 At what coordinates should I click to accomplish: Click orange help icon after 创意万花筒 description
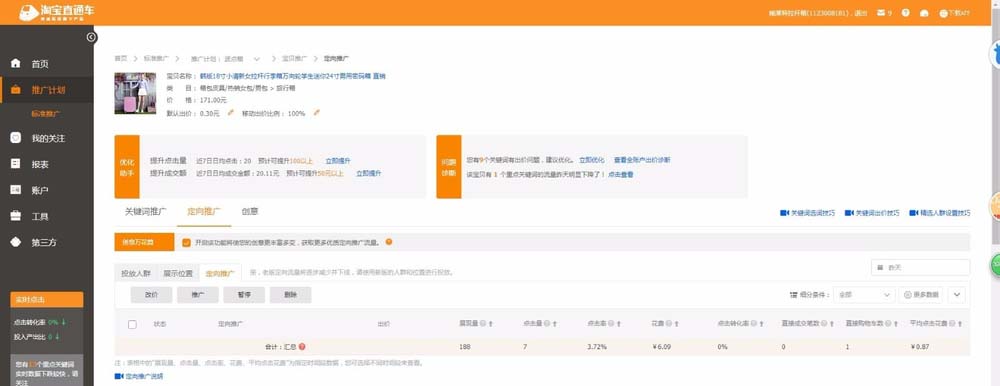[x=389, y=242]
